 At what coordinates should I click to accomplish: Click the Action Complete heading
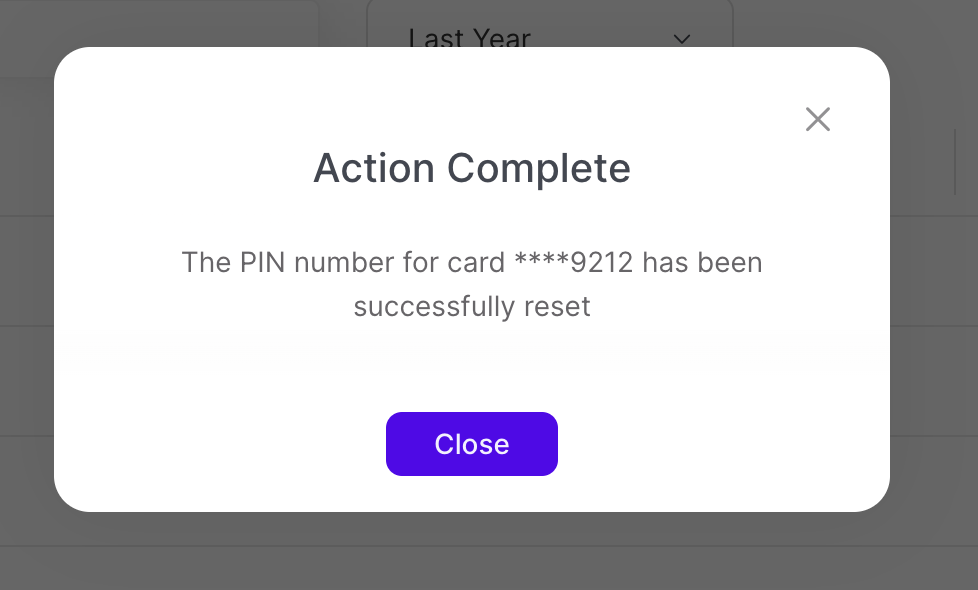pos(472,168)
